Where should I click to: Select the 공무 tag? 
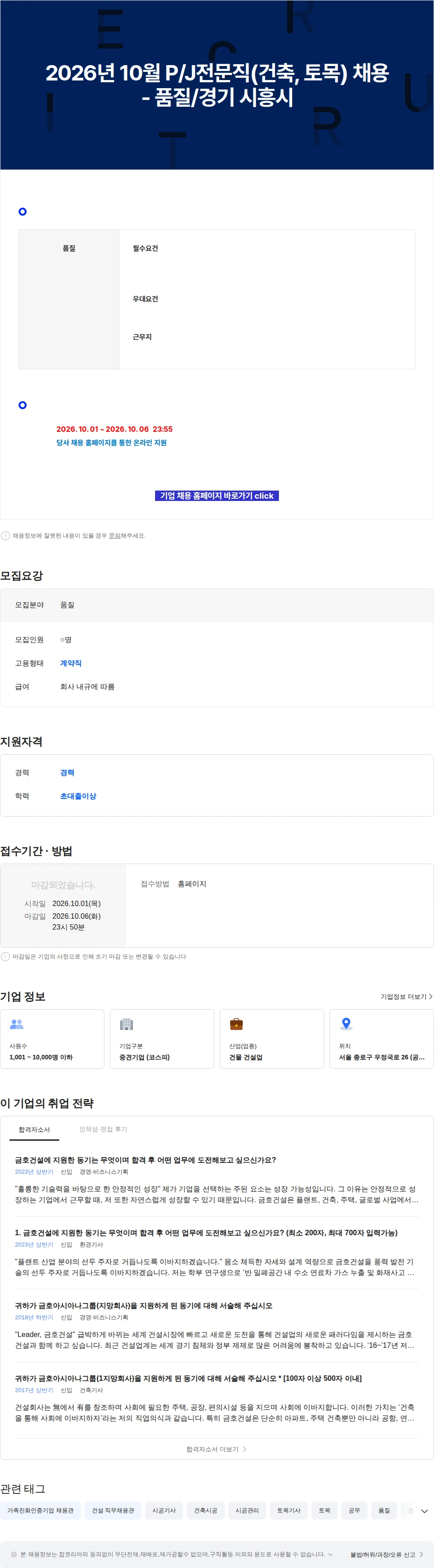(x=354, y=1510)
